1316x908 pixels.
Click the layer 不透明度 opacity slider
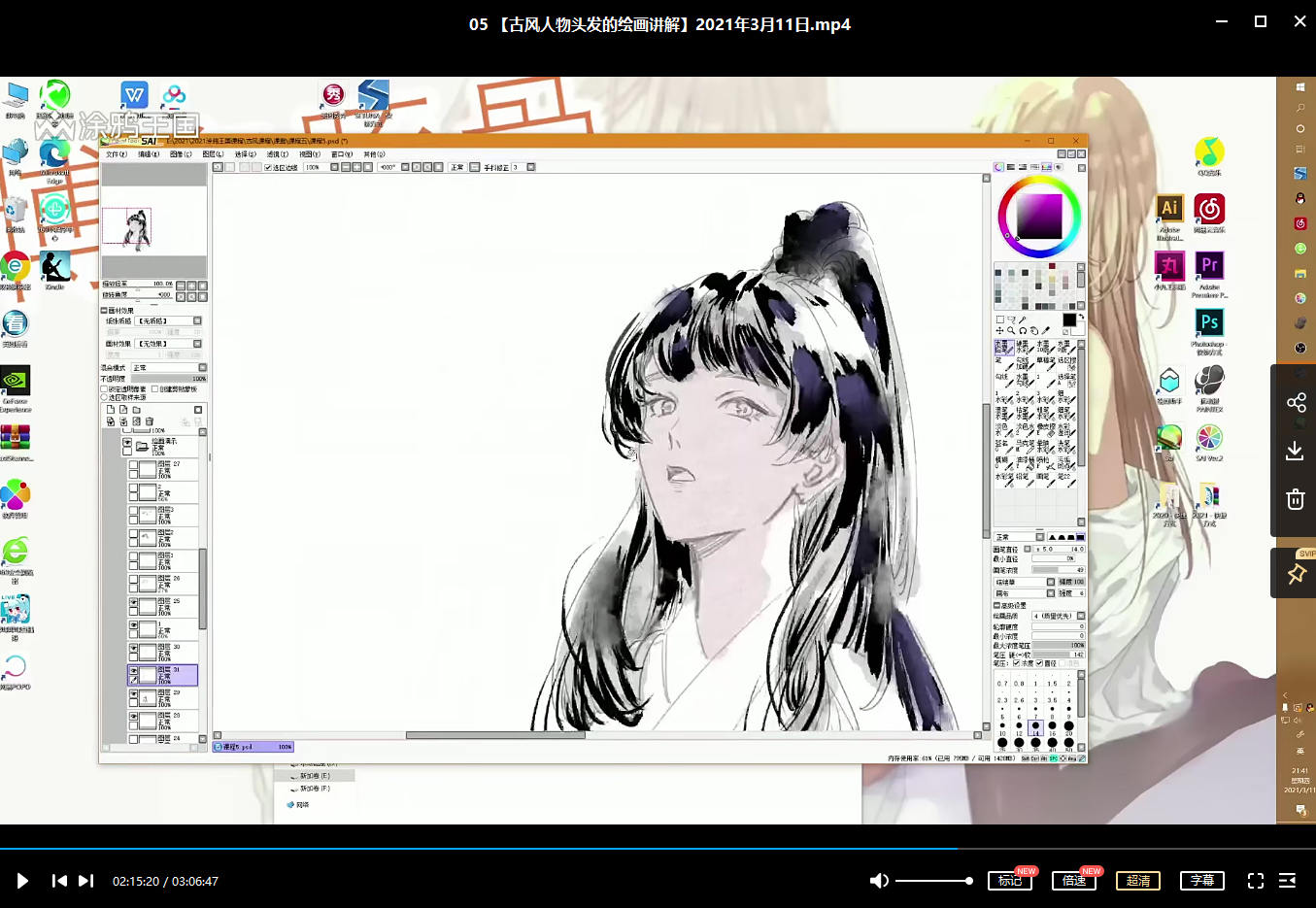(168, 379)
